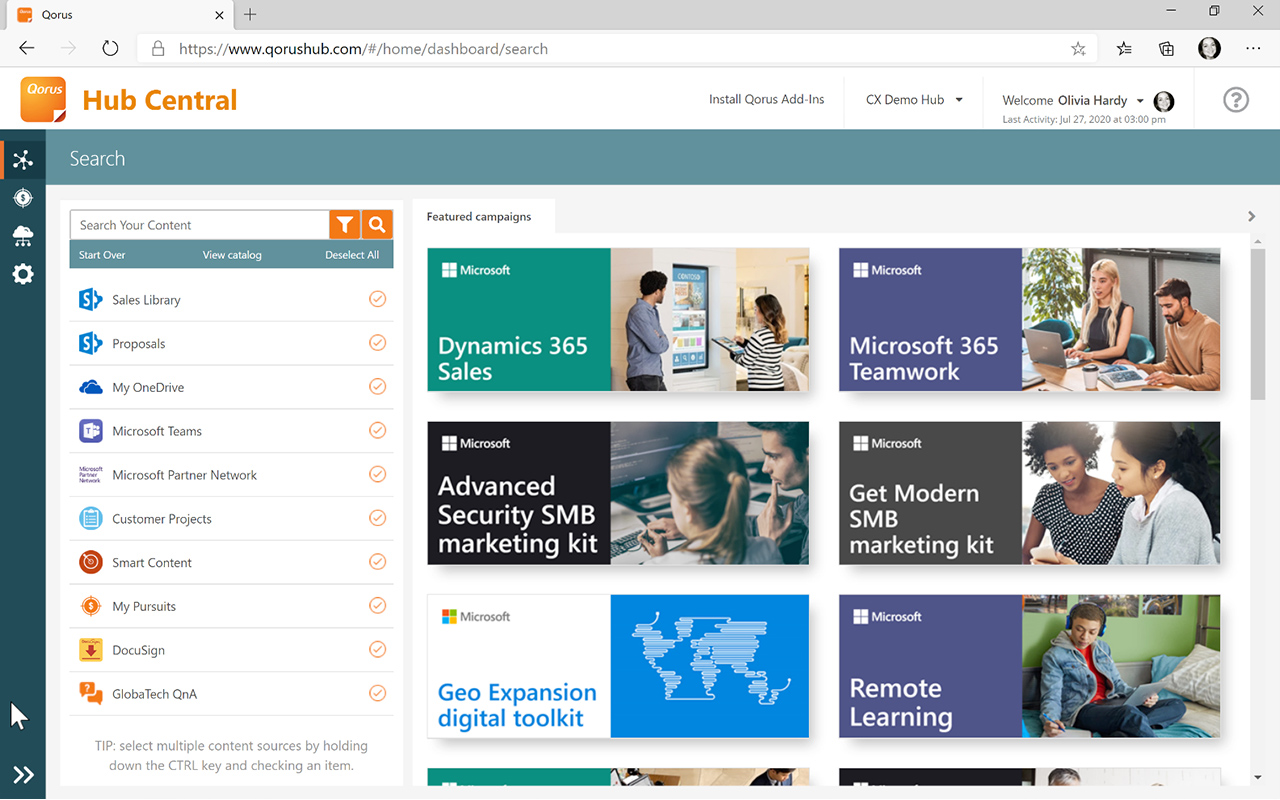Screen dimensions: 1280x800
Task: Open Dynamics 365 Sales campaign
Action: click(618, 319)
